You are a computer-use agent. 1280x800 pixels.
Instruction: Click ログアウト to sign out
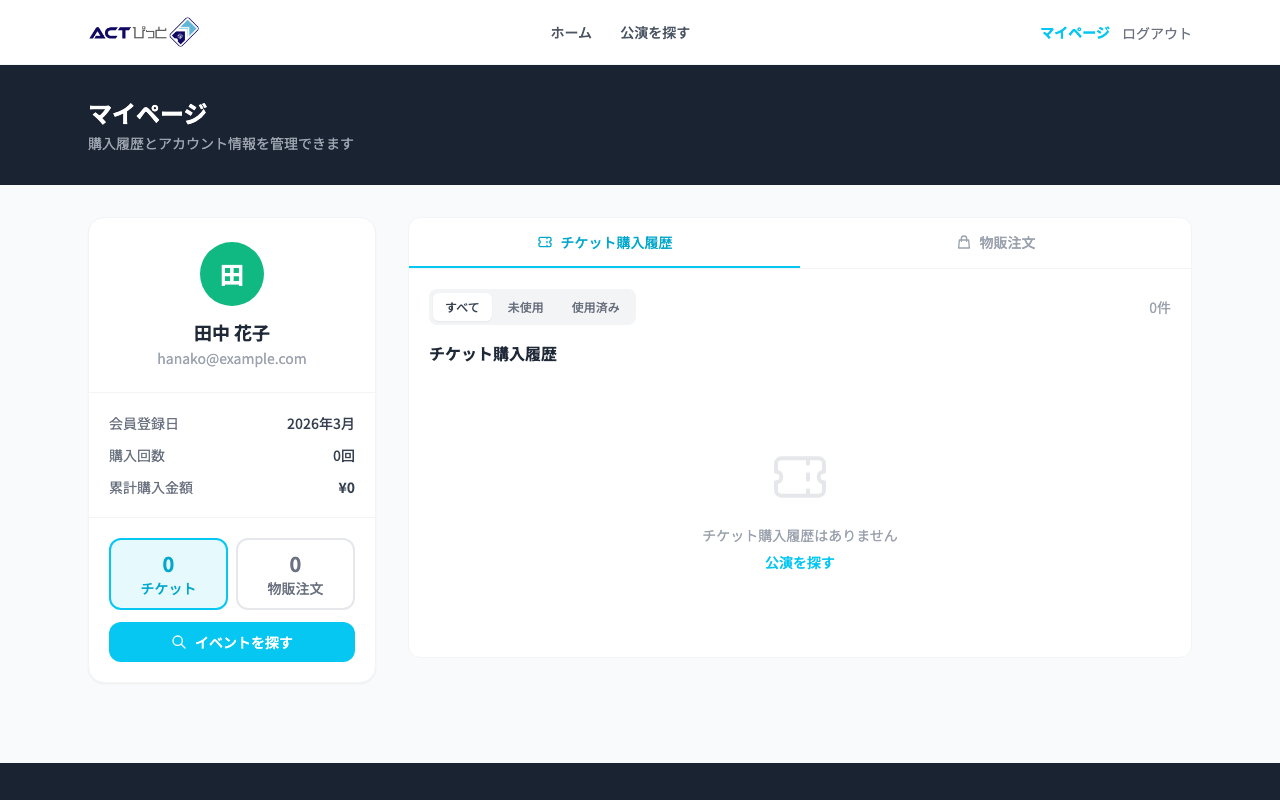coord(1156,32)
